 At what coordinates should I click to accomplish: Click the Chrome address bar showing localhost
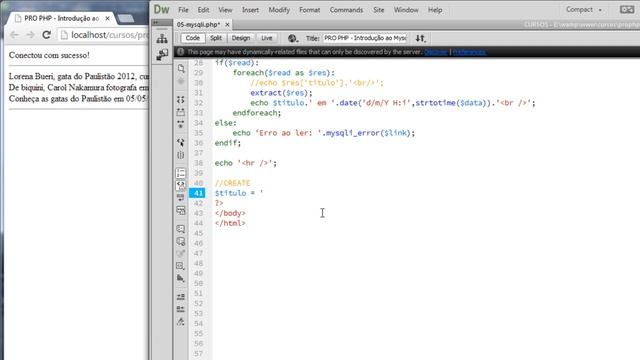103,35
